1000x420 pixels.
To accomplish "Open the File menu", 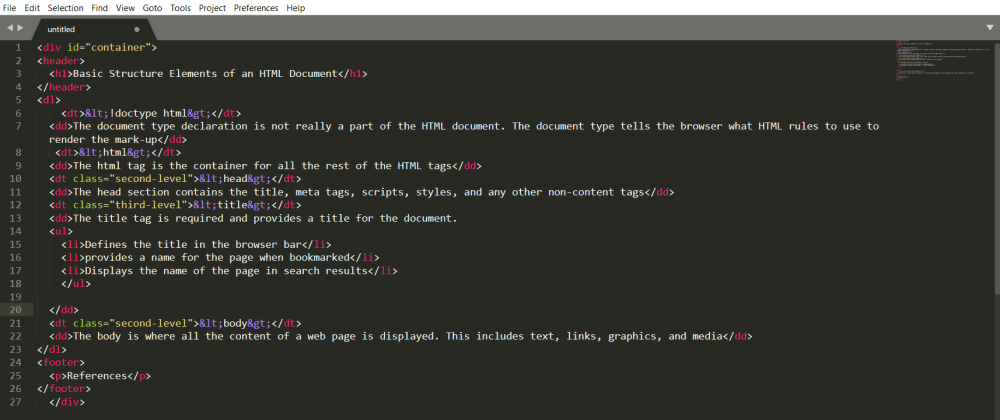I will click(x=10, y=8).
